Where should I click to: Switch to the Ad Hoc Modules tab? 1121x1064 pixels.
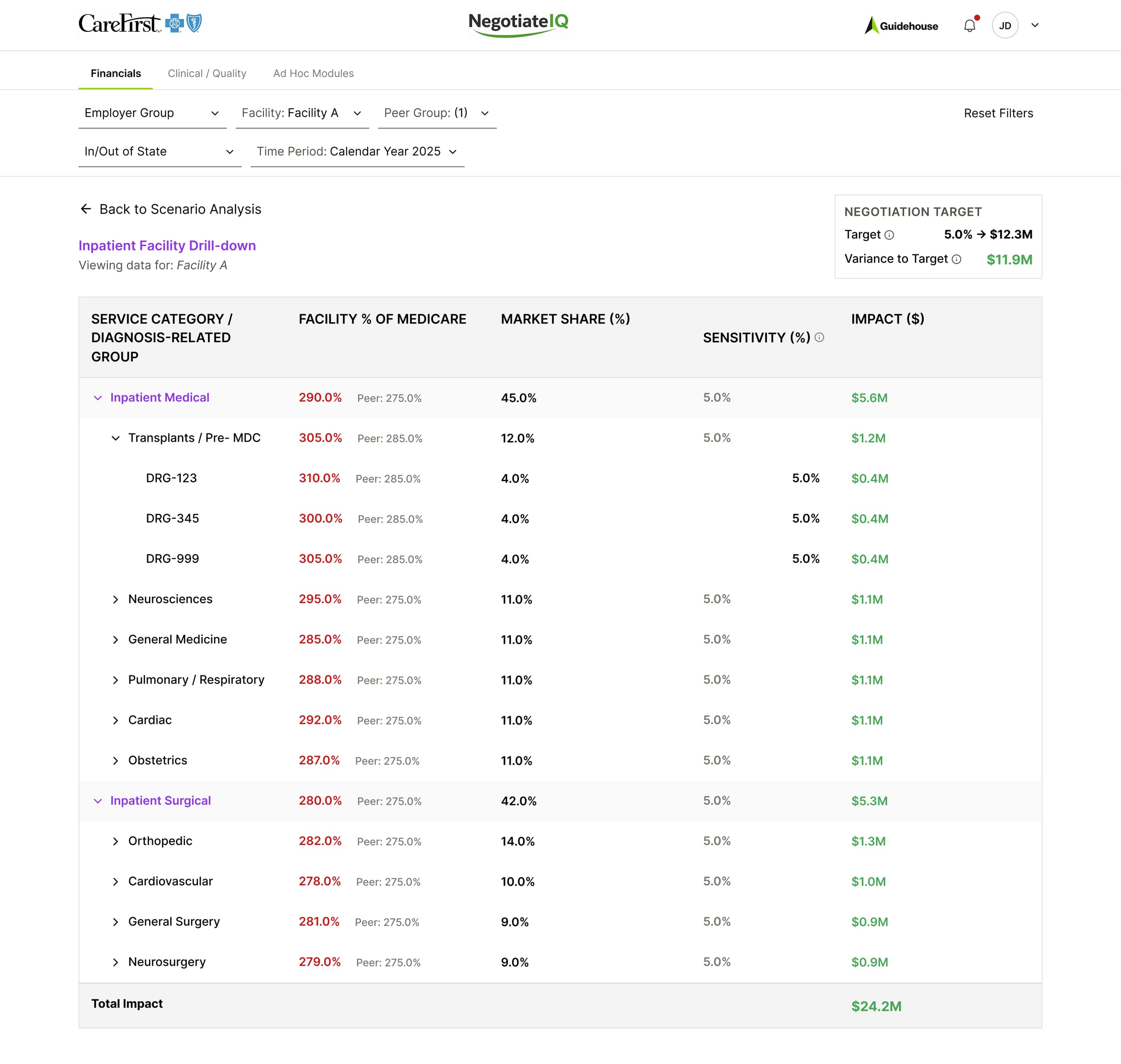(313, 73)
